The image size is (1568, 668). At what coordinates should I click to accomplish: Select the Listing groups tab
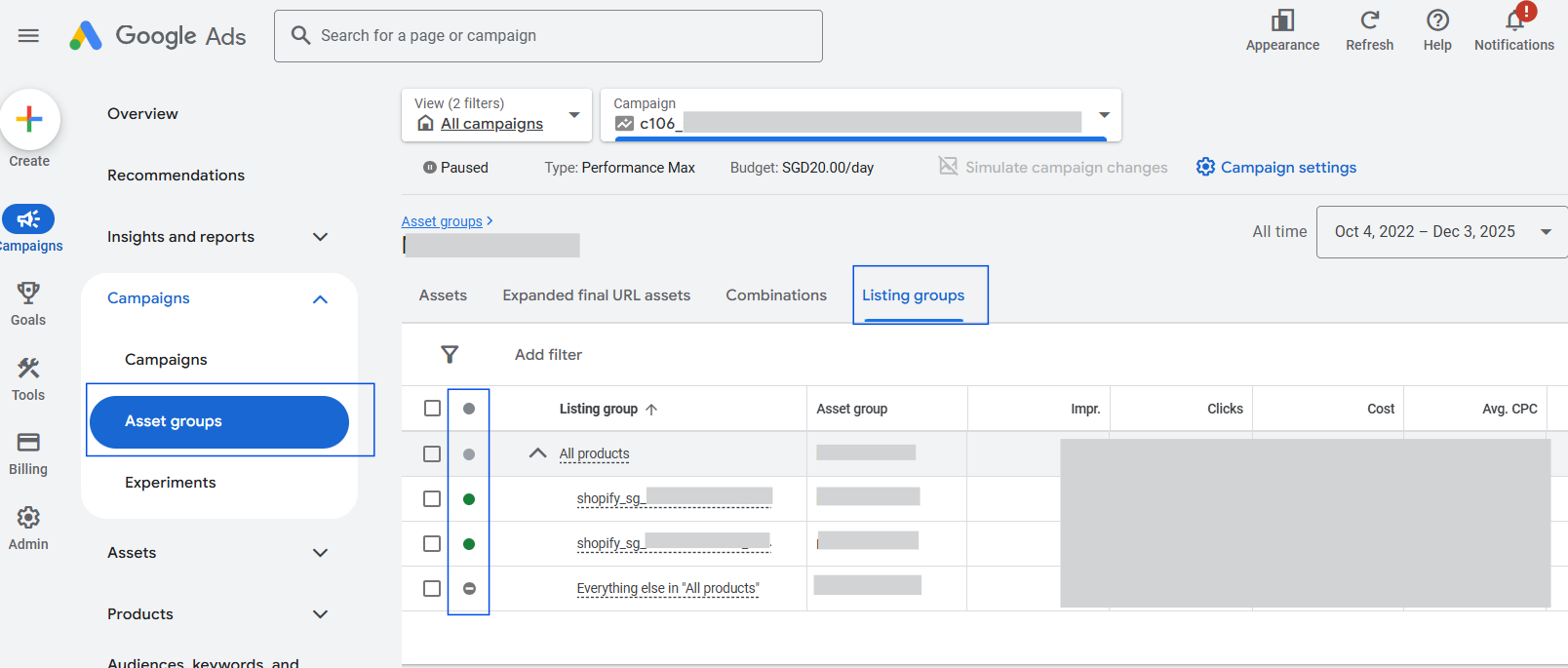(914, 295)
